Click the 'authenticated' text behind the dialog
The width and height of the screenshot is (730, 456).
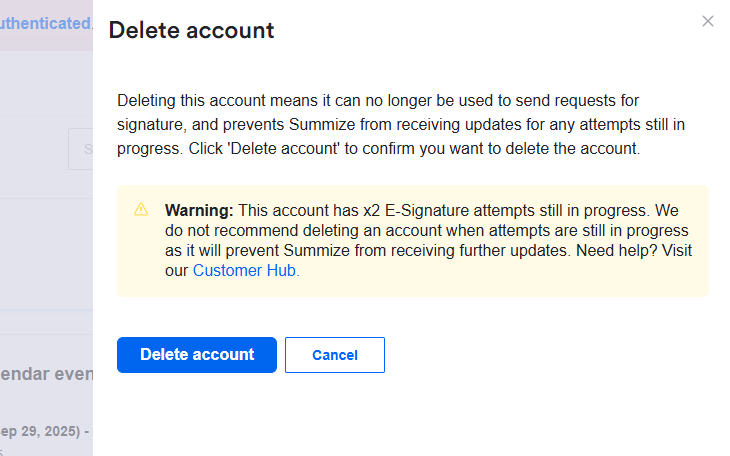click(x=45, y=23)
